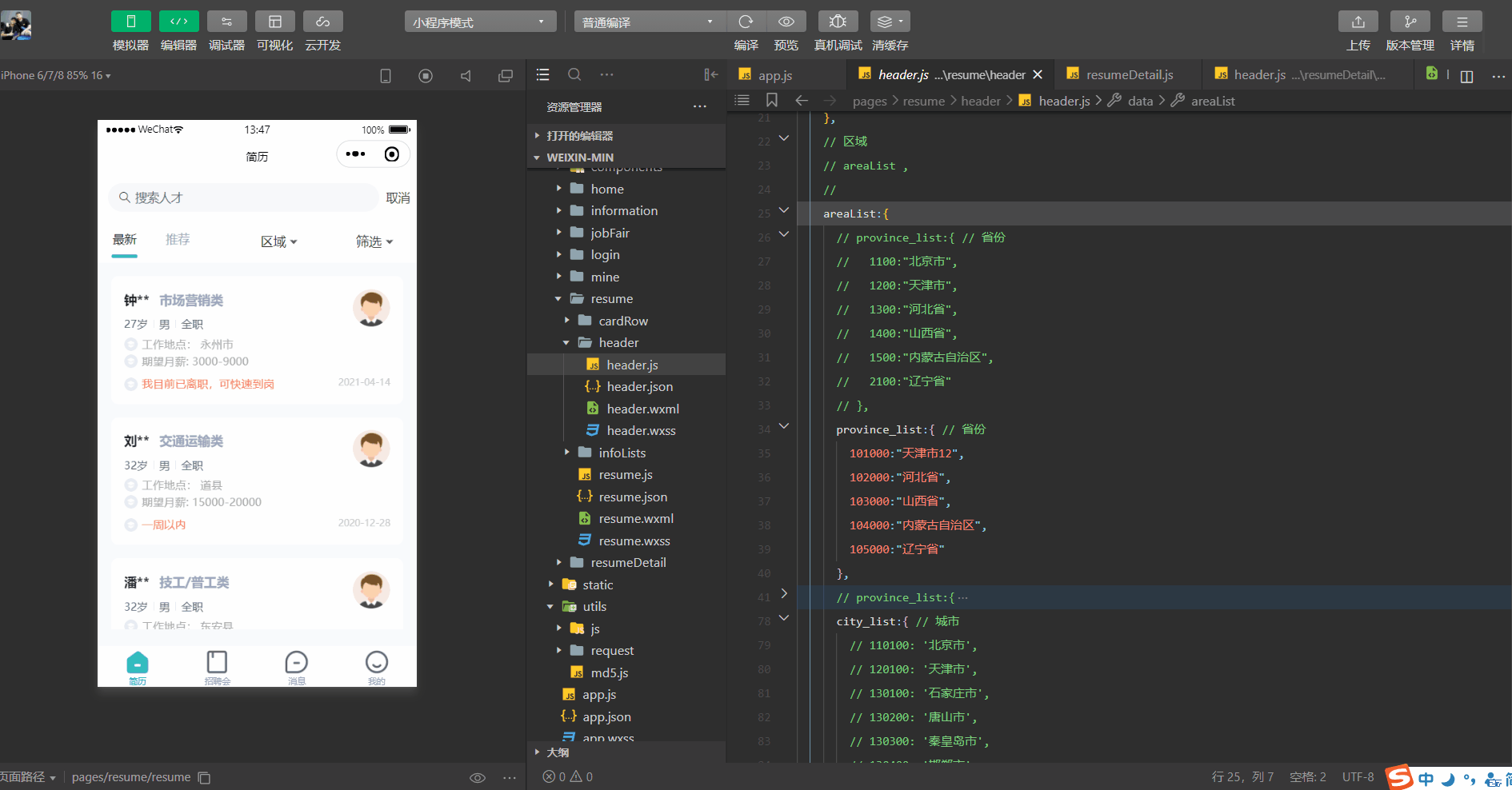Image resolution: width=1512 pixels, height=790 pixels.
Task: Click the upload (上传) icon
Action: point(1358,22)
